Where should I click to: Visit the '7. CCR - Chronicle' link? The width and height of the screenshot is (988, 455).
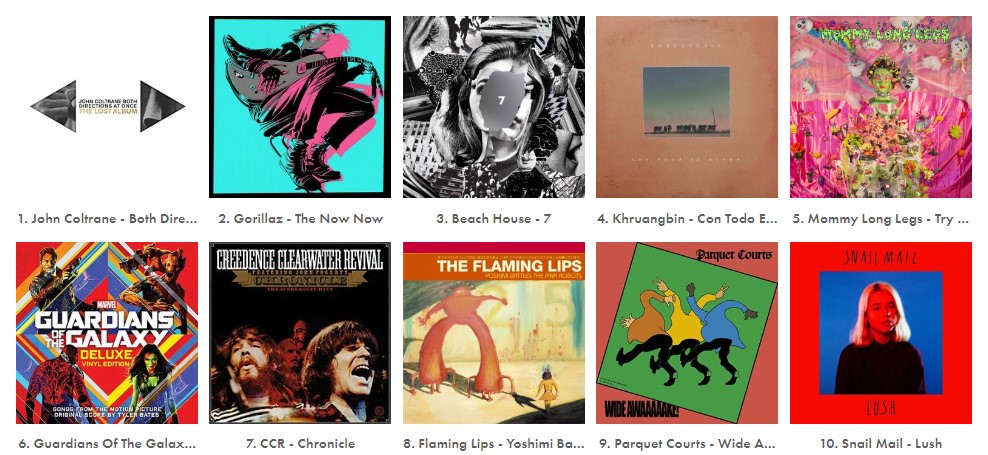coord(300,444)
